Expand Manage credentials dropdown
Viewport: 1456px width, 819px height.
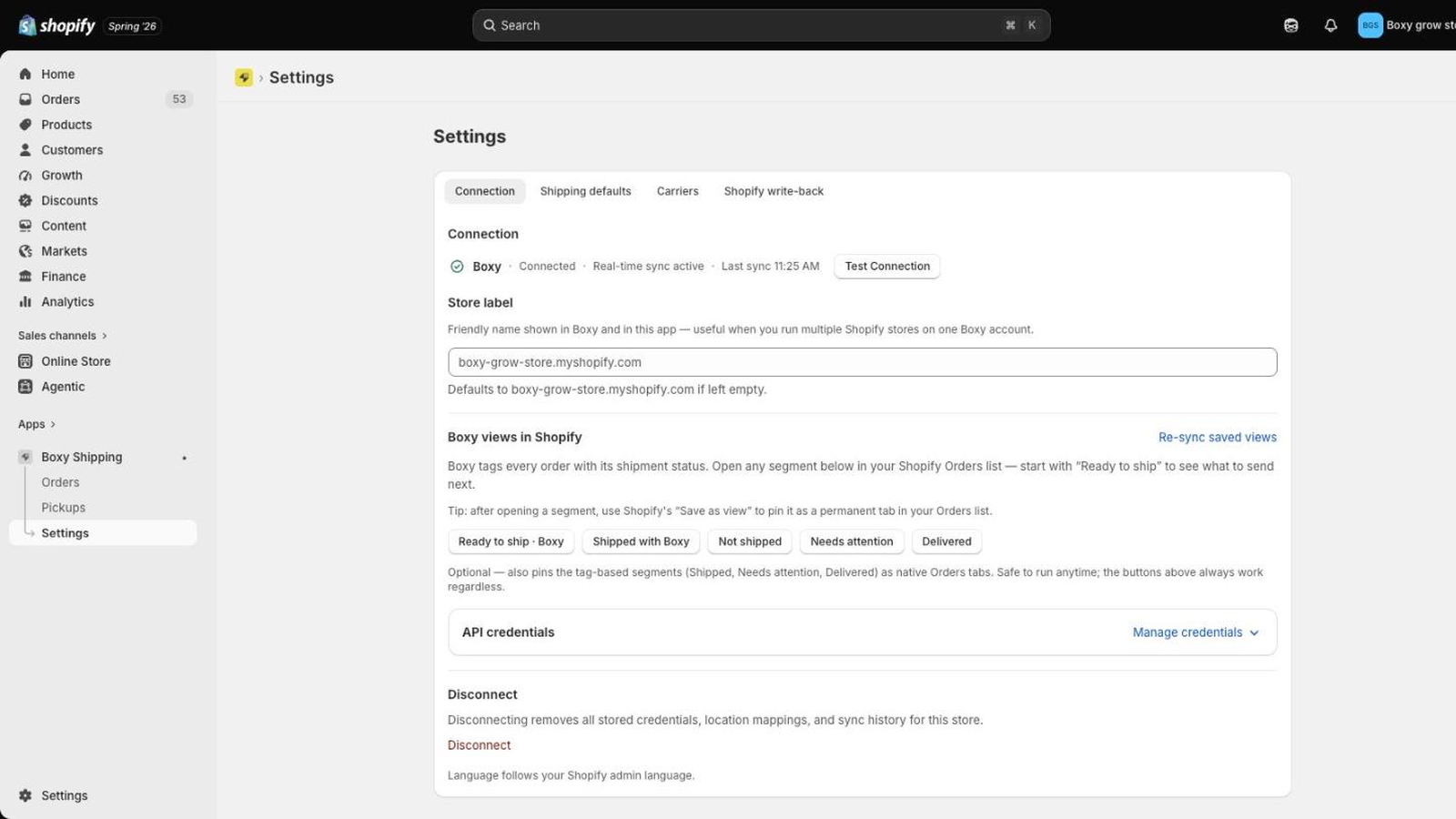(x=1196, y=632)
